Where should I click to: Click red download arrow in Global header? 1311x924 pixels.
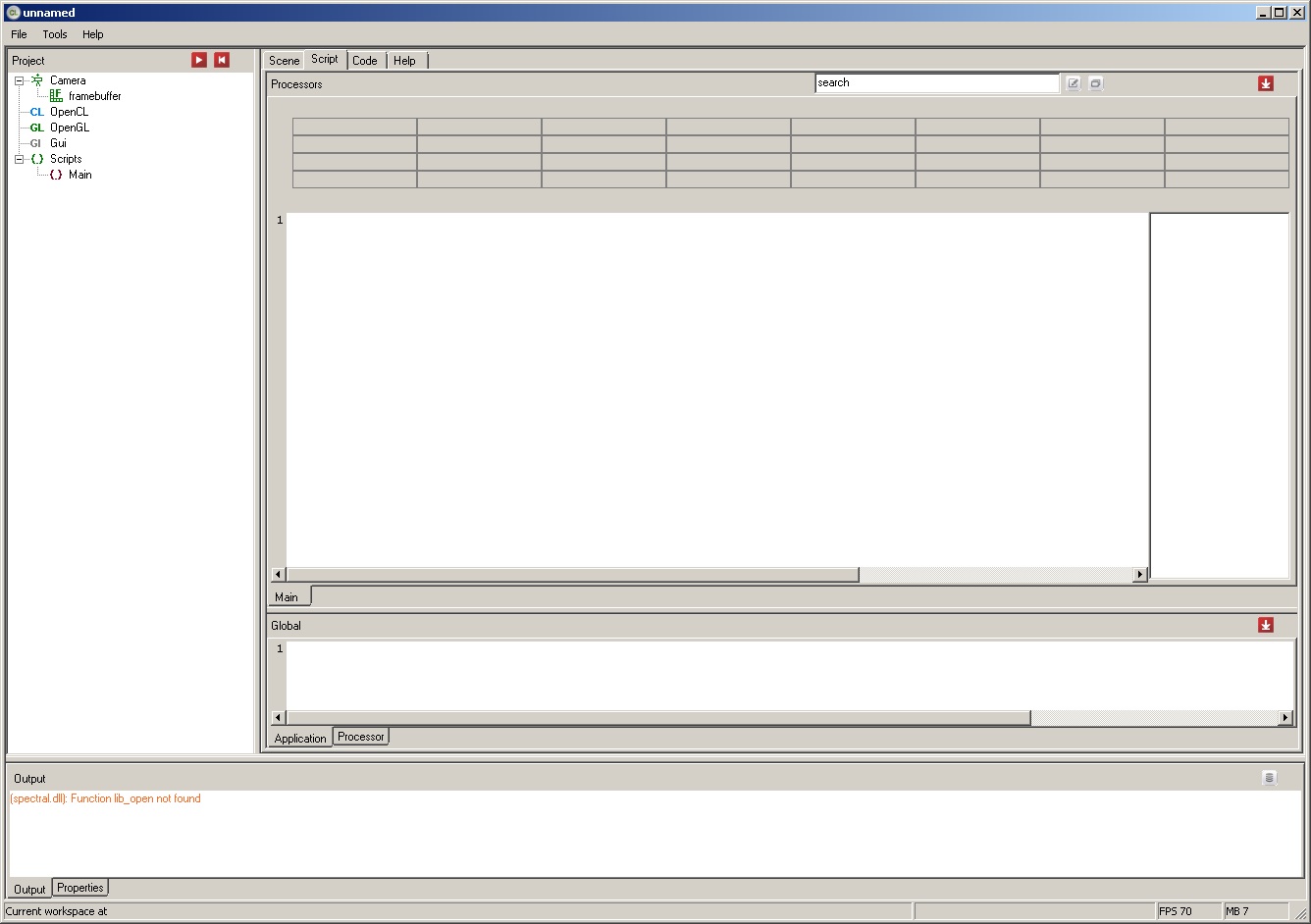tap(1266, 625)
